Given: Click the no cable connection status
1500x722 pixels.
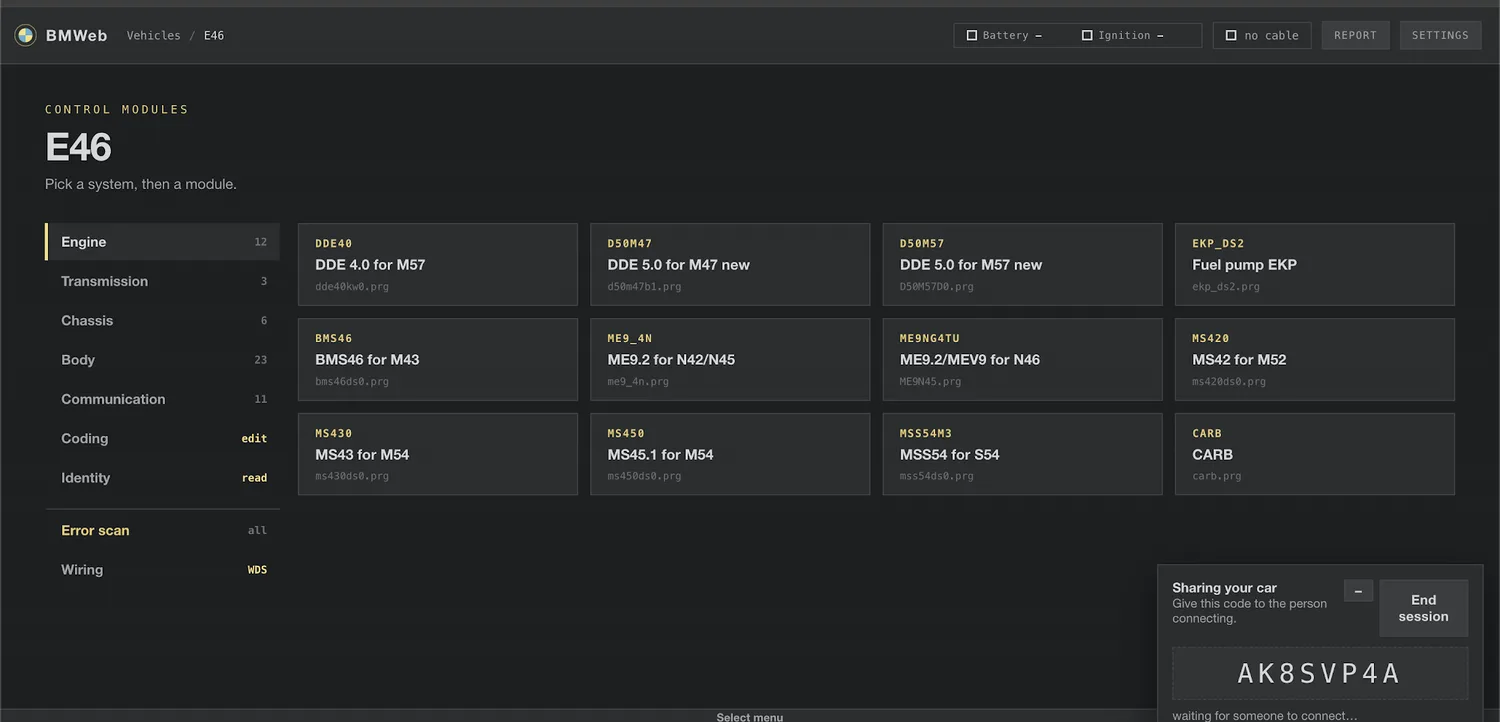Looking at the screenshot, I should (x=1262, y=35).
